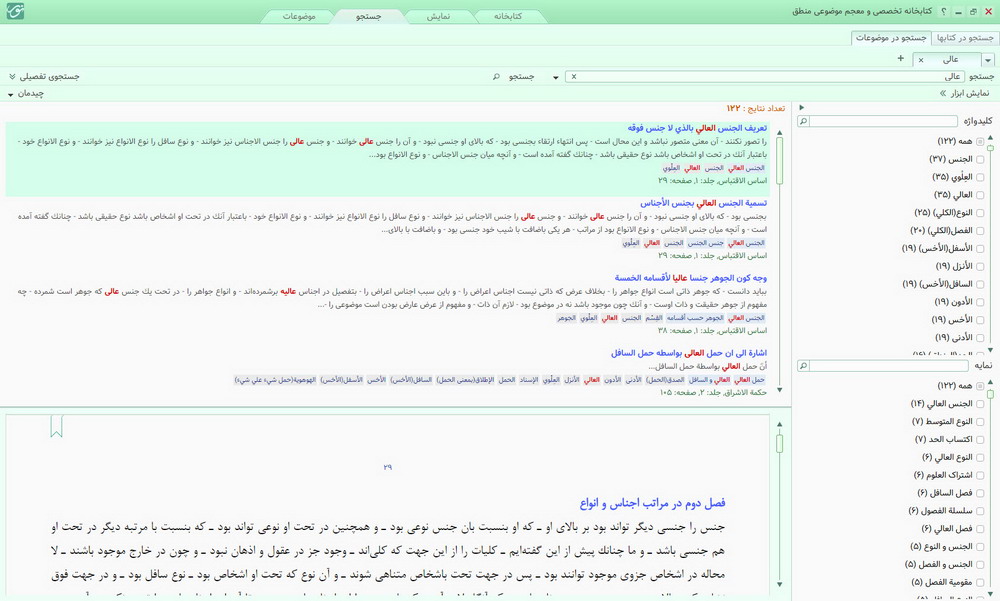Clear the main search field with its x icon

574,77
